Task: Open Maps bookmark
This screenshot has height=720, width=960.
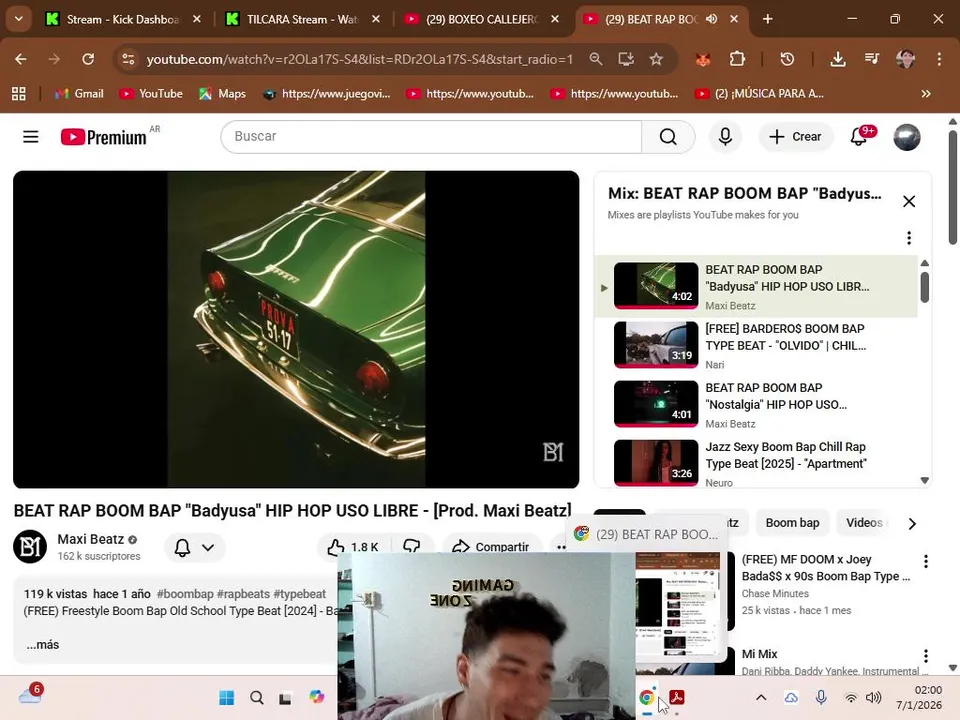Action: tap(222, 94)
